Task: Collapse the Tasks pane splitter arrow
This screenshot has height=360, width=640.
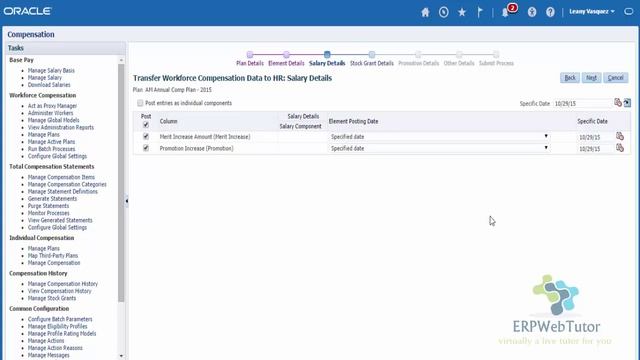Action: [x=127, y=201]
